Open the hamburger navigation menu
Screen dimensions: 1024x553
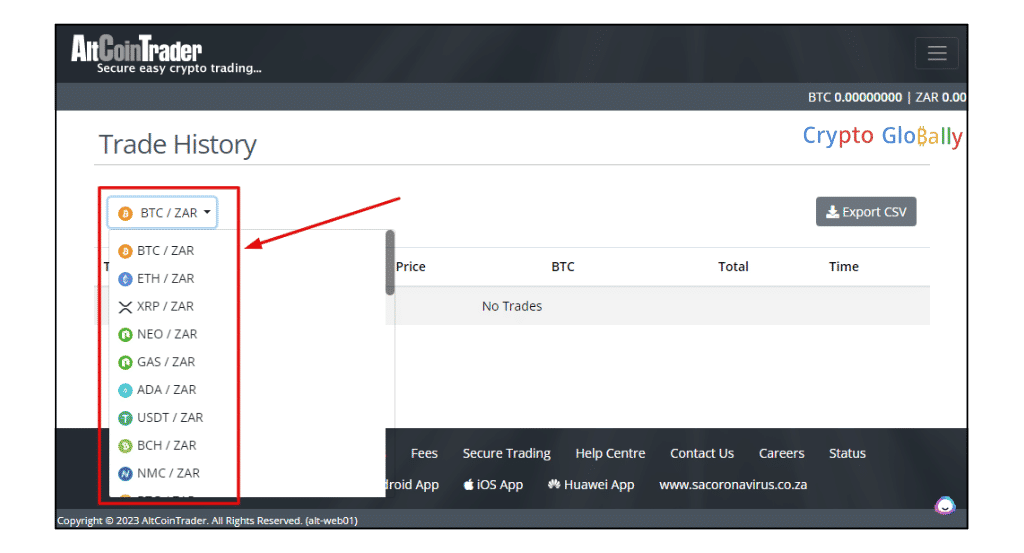[936, 53]
